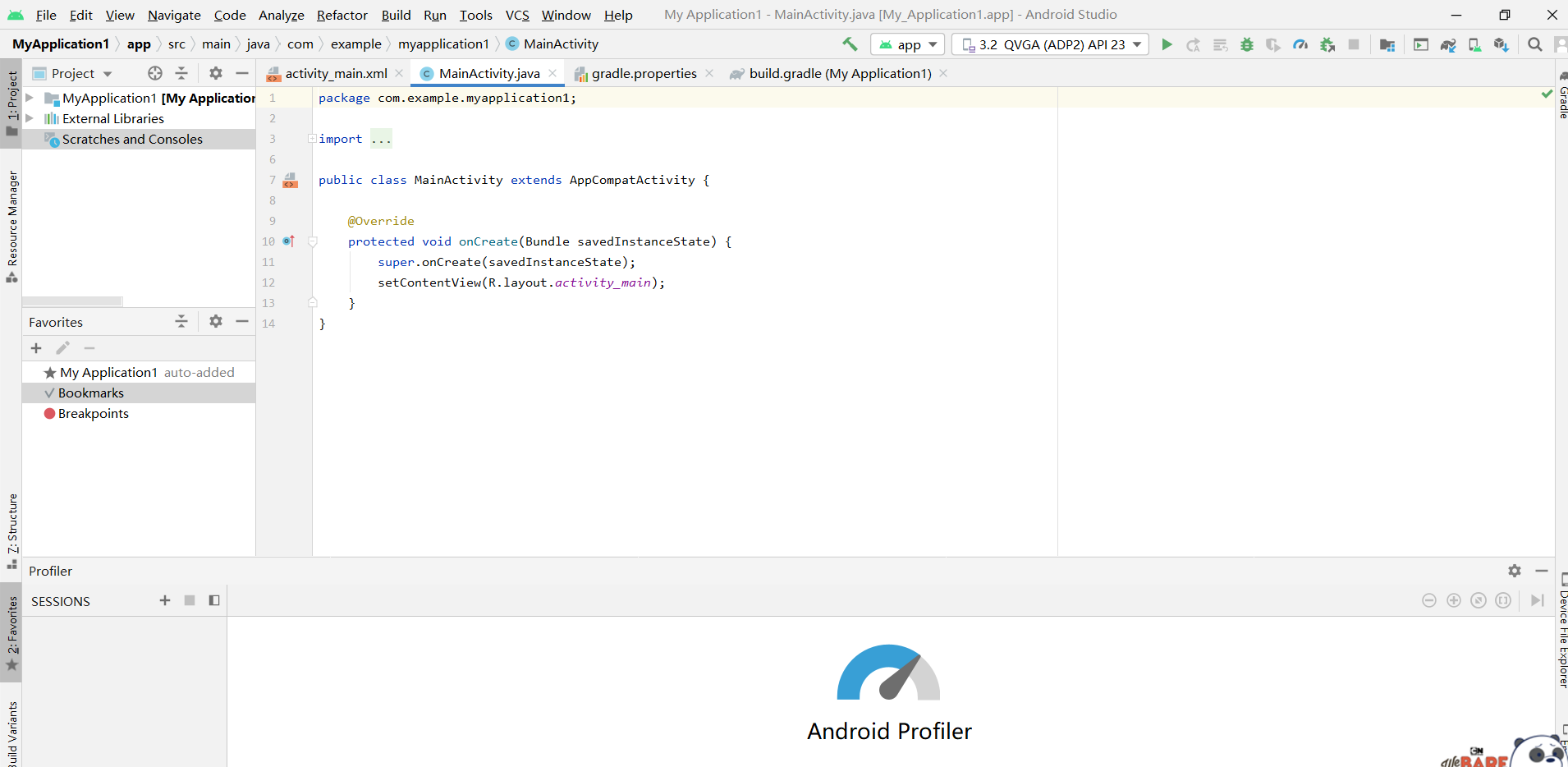Open the File menu

click(x=46, y=15)
